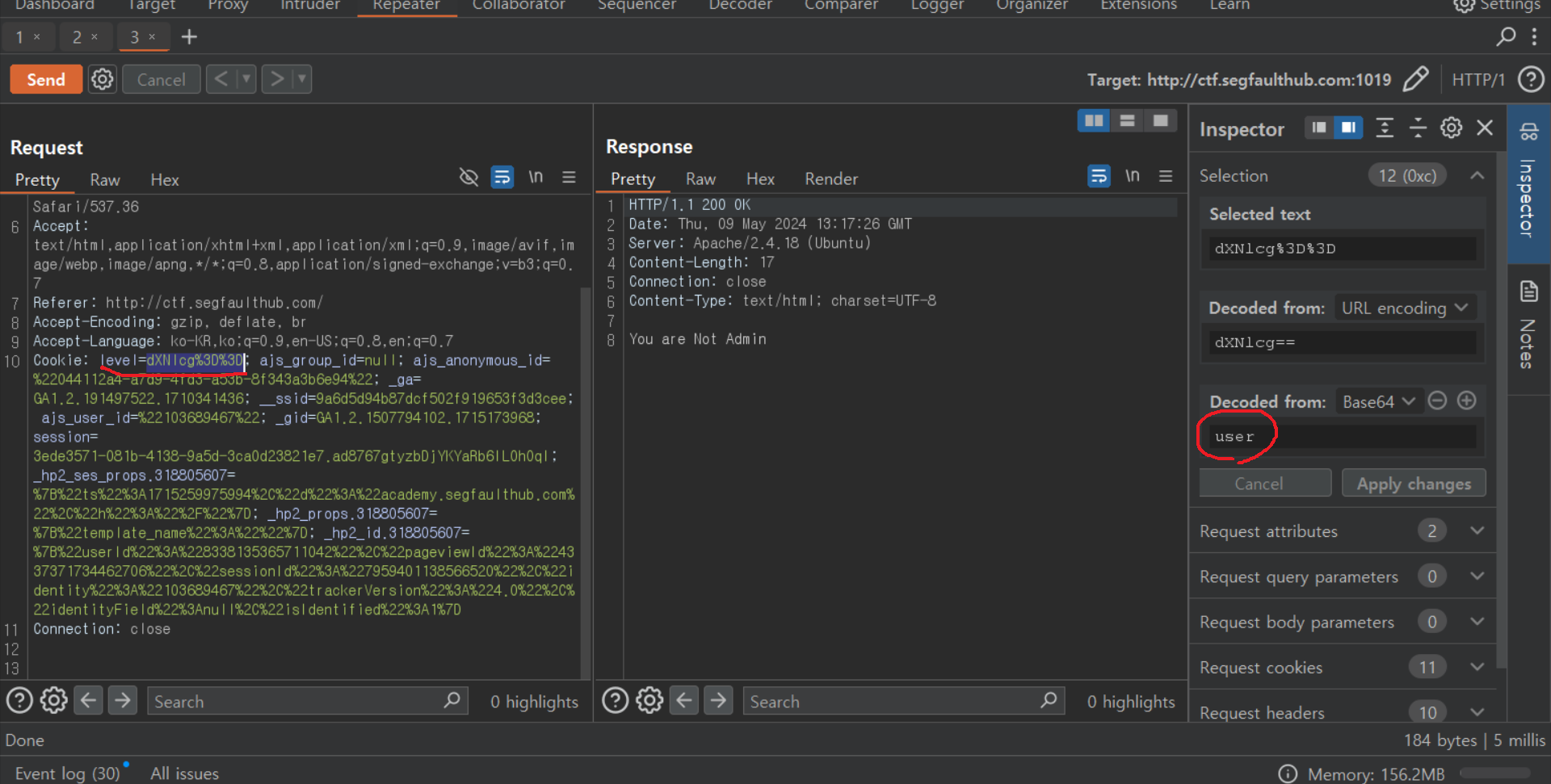Open Event log in status bar
Viewport: 1551px width, 784px height.
(68, 773)
